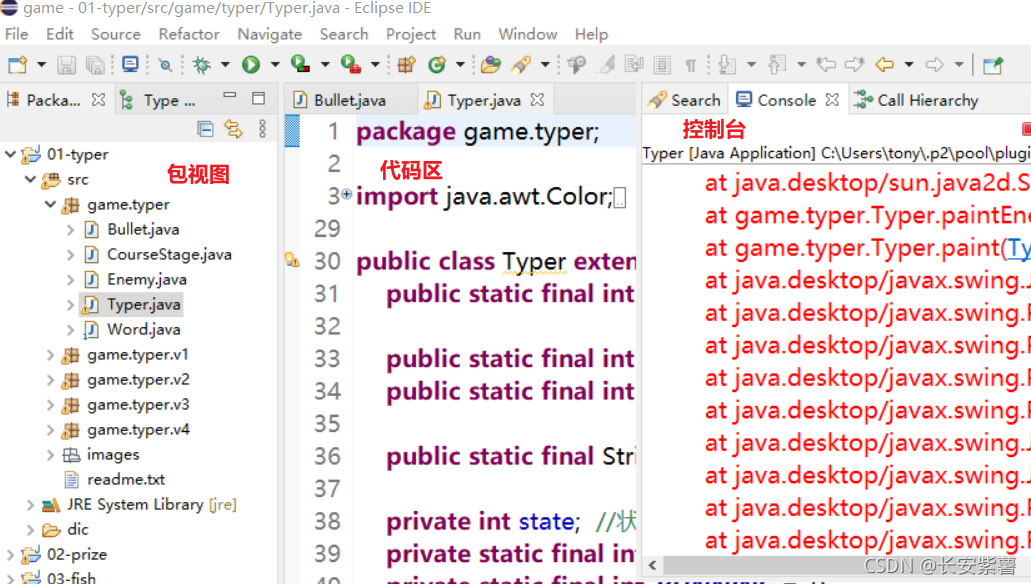This screenshot has height=584, width=1031.
Task: Collapse the game.typer package node
Action: point(51,205)
